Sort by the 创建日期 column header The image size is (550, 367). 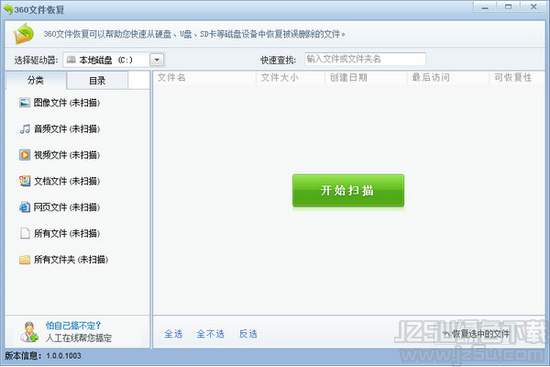tap(366, 78)
